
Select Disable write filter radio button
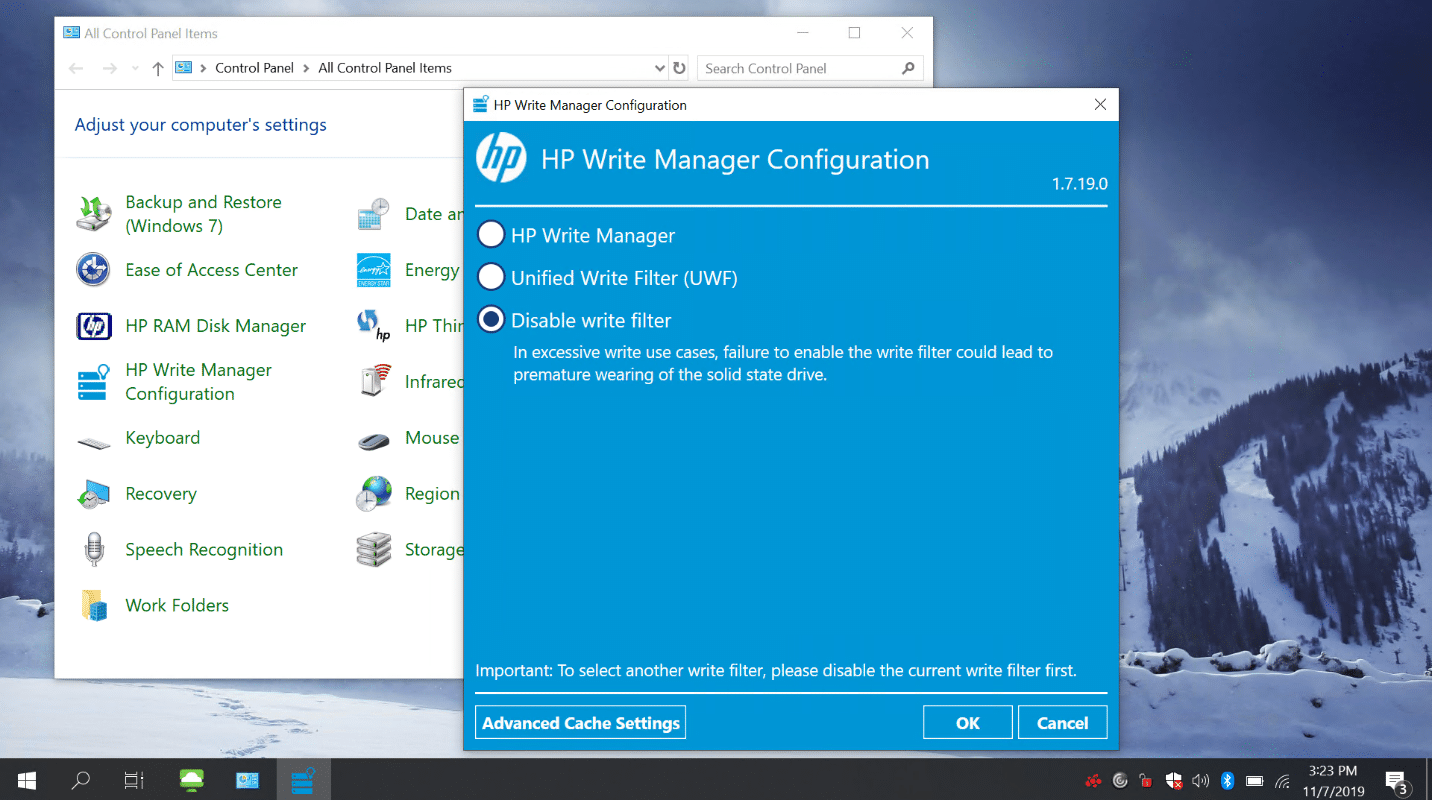491,320
